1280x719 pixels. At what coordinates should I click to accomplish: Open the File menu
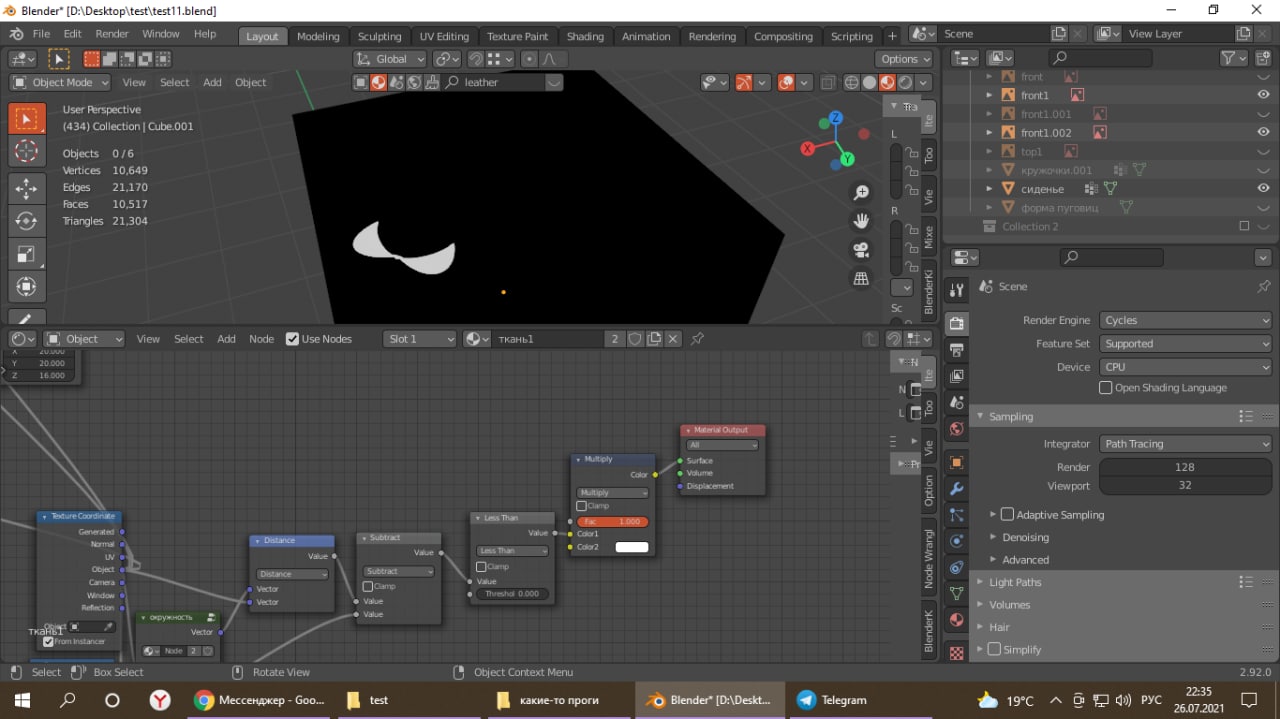[x=41, y=34]
